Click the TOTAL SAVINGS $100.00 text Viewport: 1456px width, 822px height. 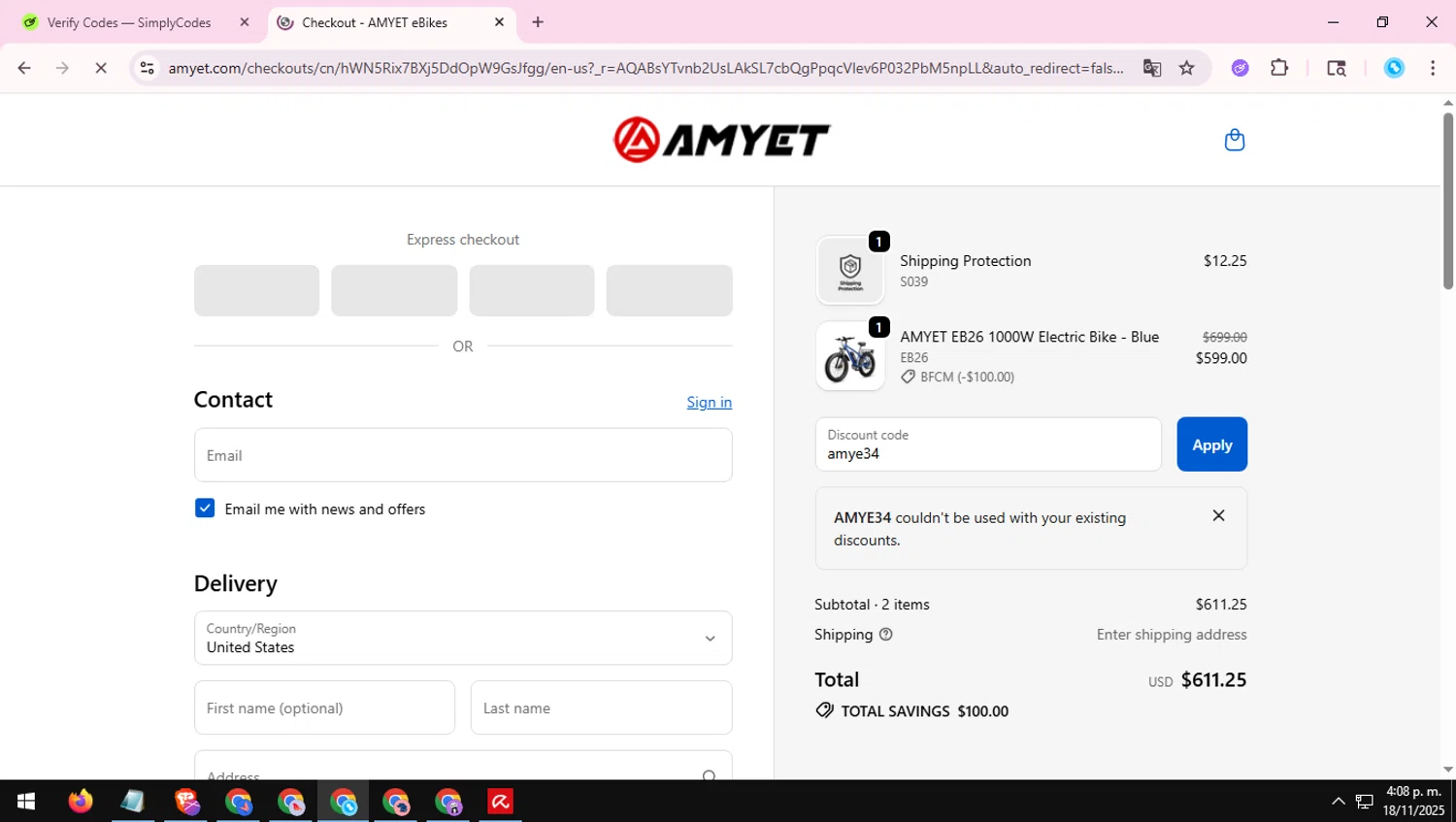(924, 710)
